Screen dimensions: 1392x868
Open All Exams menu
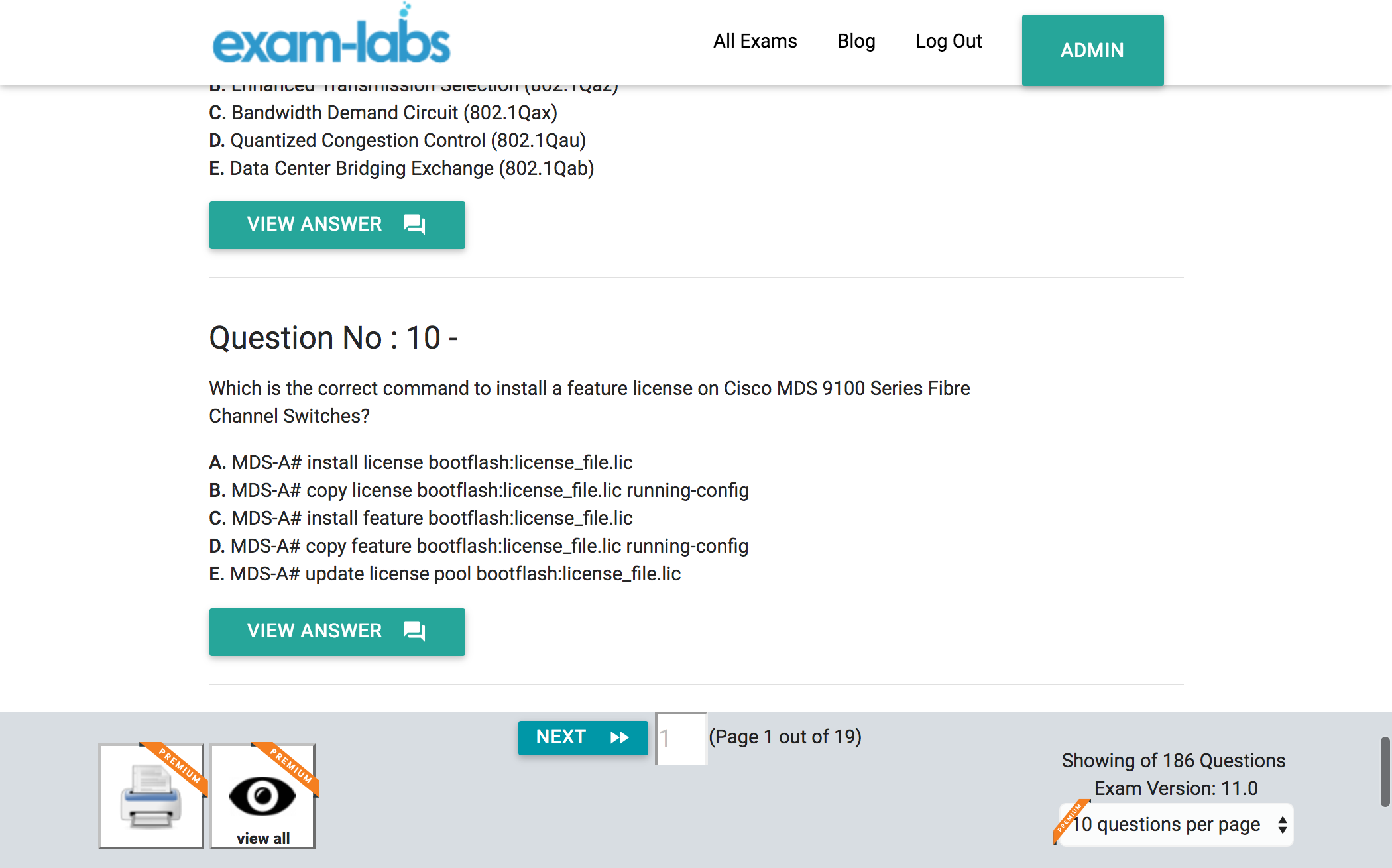click(754, 41)
